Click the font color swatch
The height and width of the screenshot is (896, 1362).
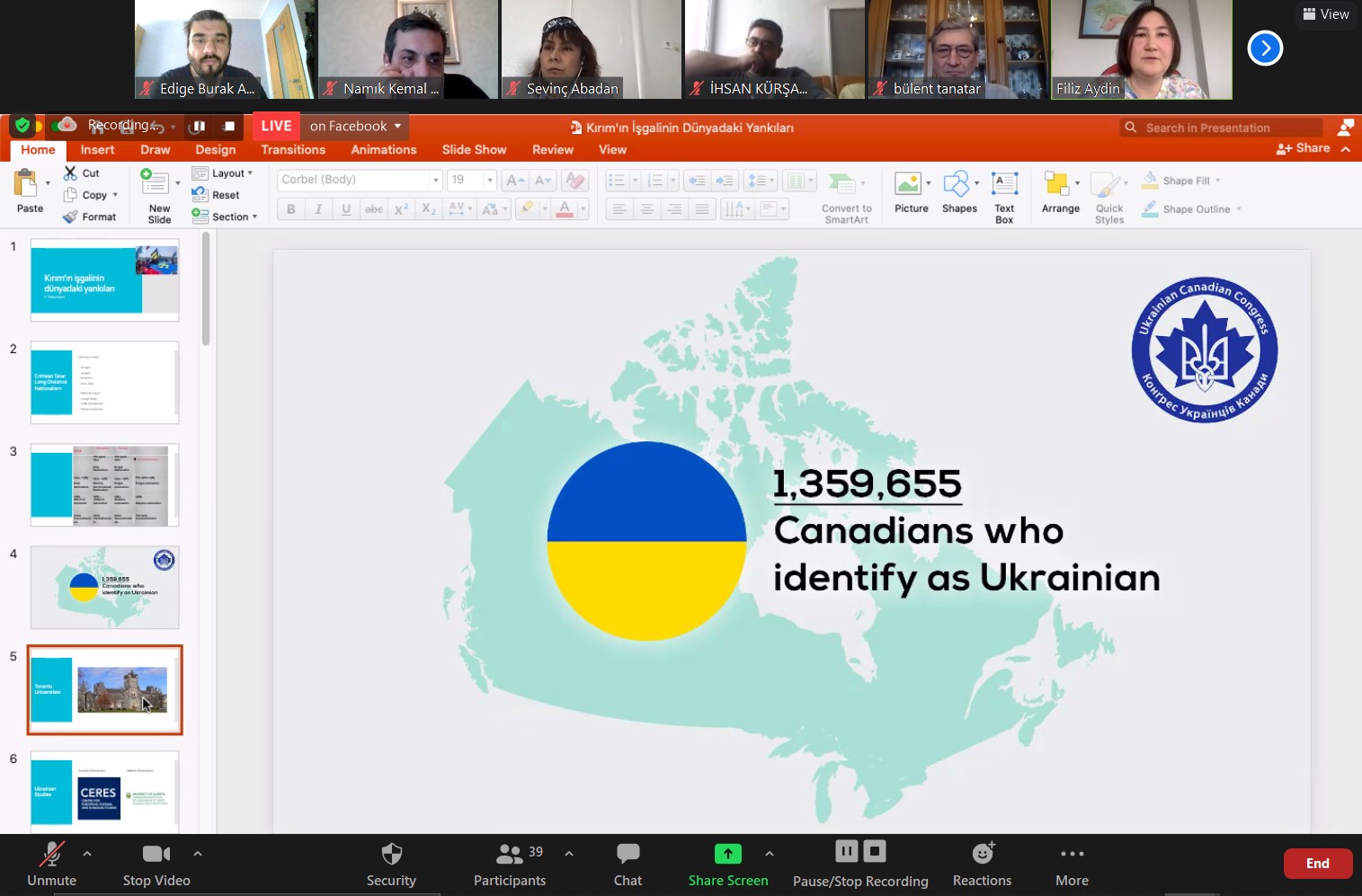tap(565, 209)
